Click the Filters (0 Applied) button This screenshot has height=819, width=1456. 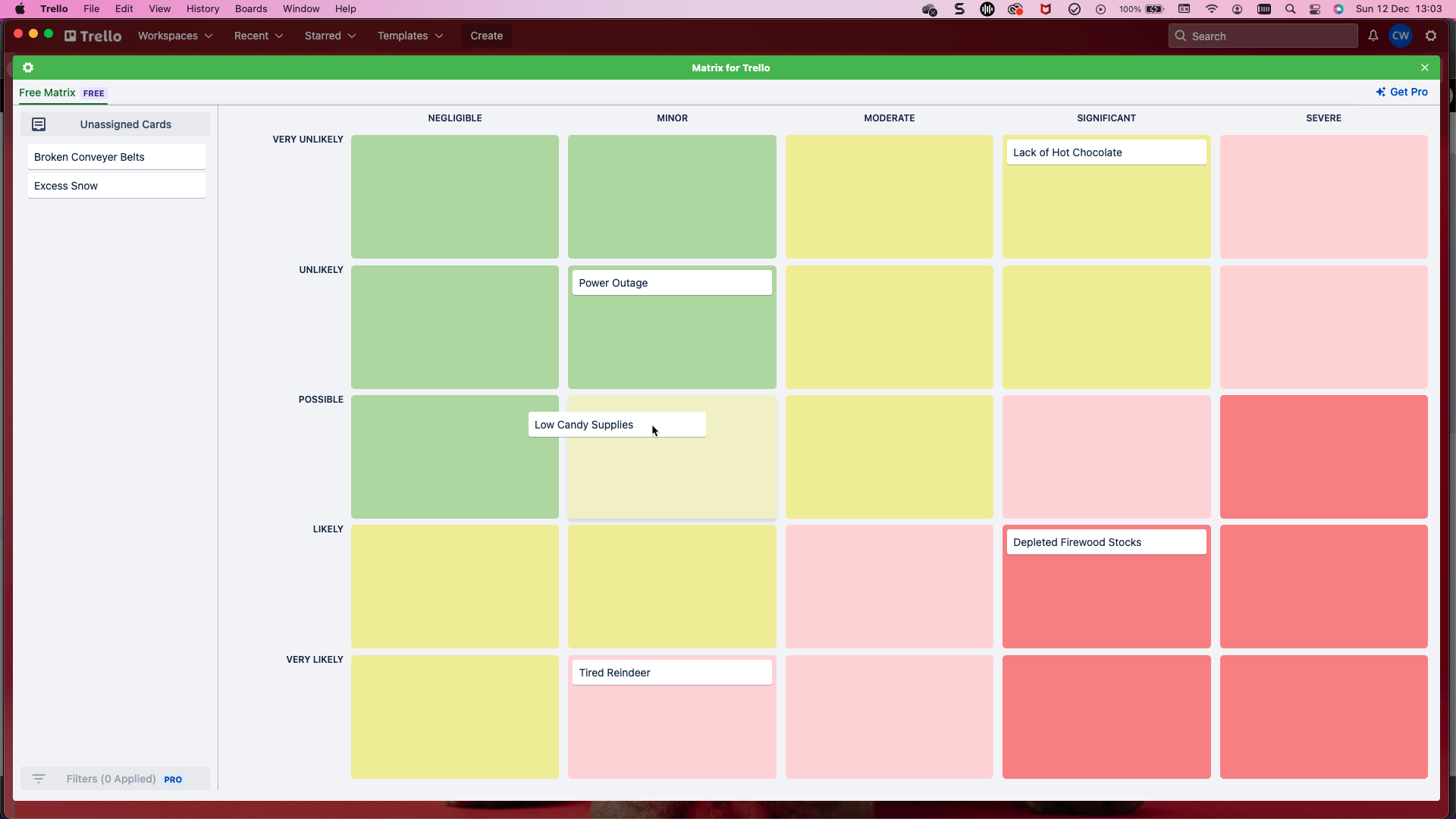click(115, 779)
